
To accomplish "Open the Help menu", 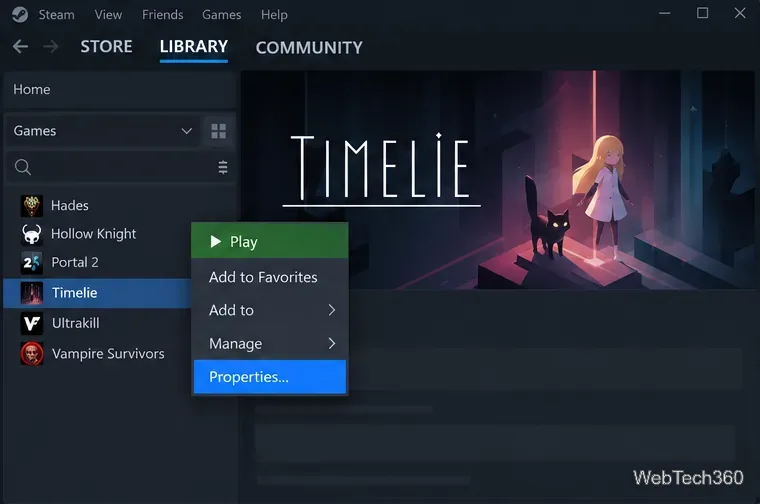I will (x=274, y=15).
